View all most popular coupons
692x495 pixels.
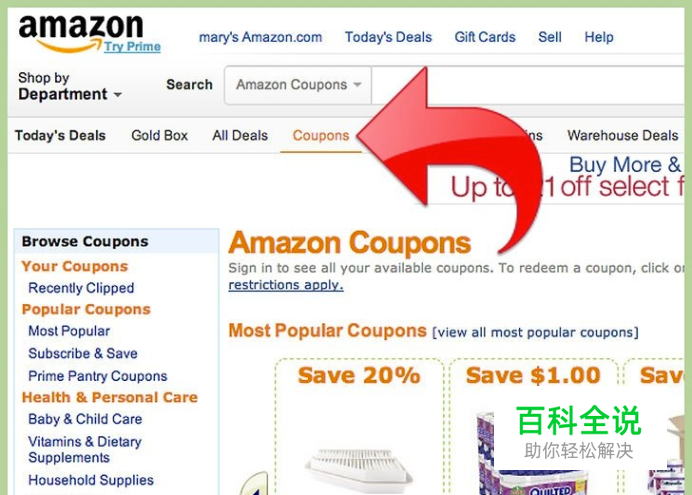point(535,332)
